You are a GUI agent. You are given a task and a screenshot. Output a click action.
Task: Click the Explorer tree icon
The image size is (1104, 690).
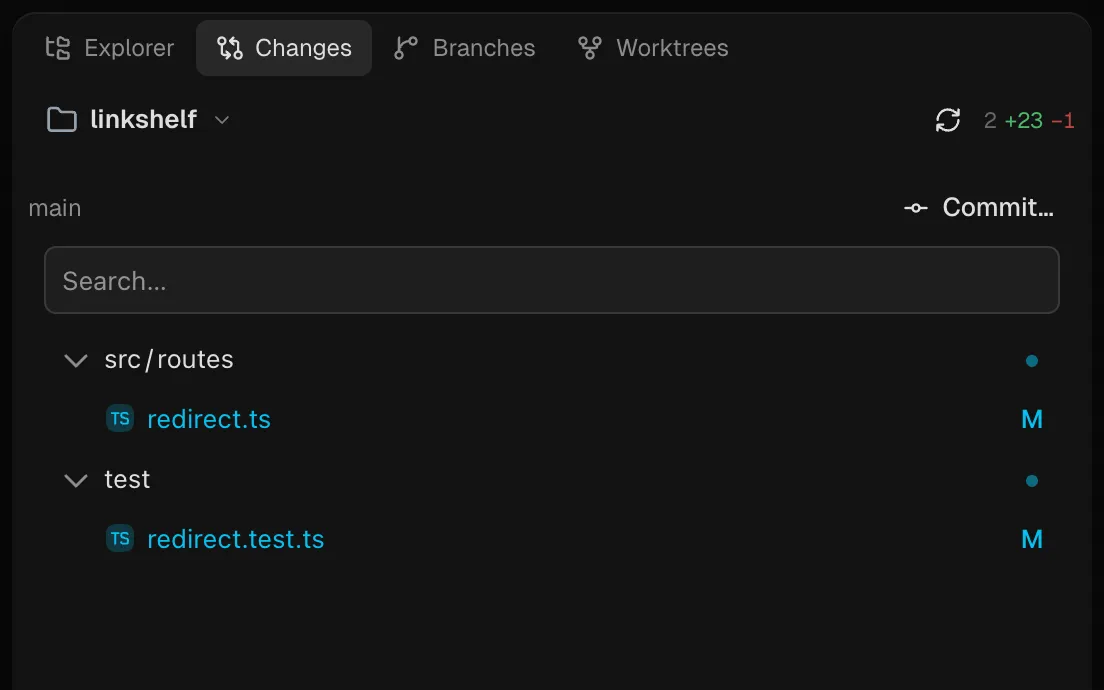58,48
